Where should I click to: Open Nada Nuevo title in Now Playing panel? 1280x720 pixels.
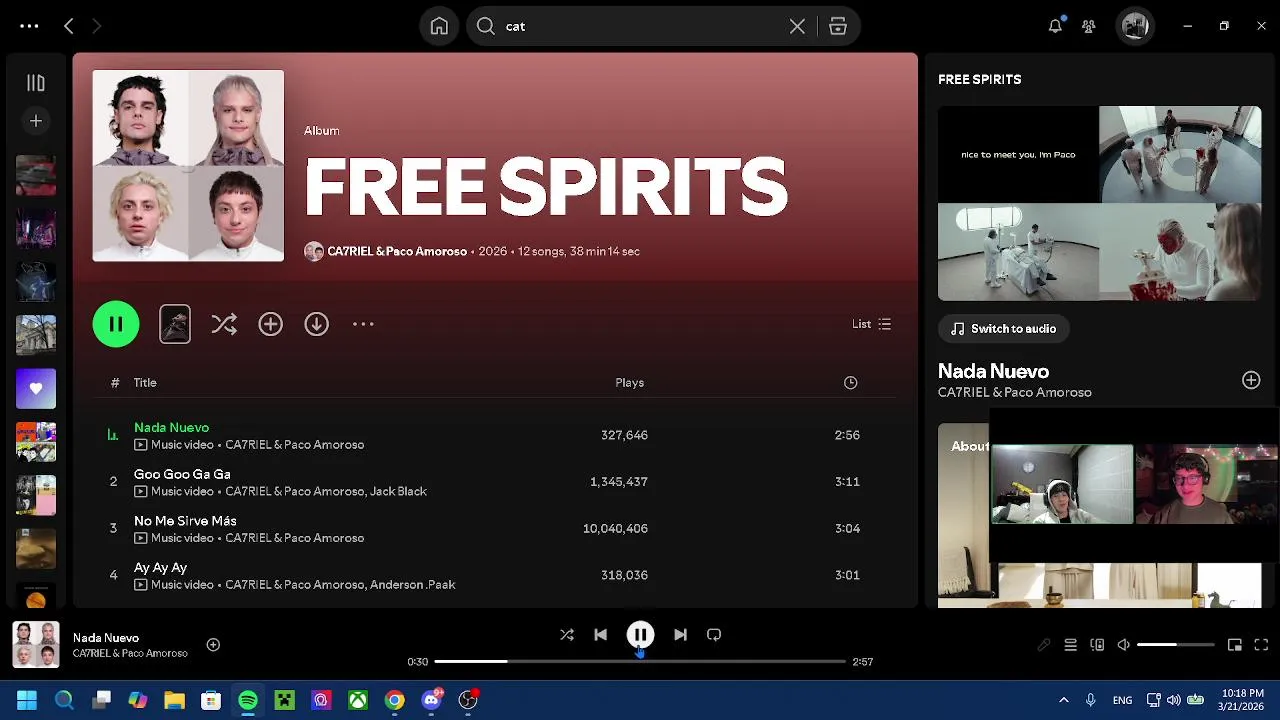coord(993,371)
